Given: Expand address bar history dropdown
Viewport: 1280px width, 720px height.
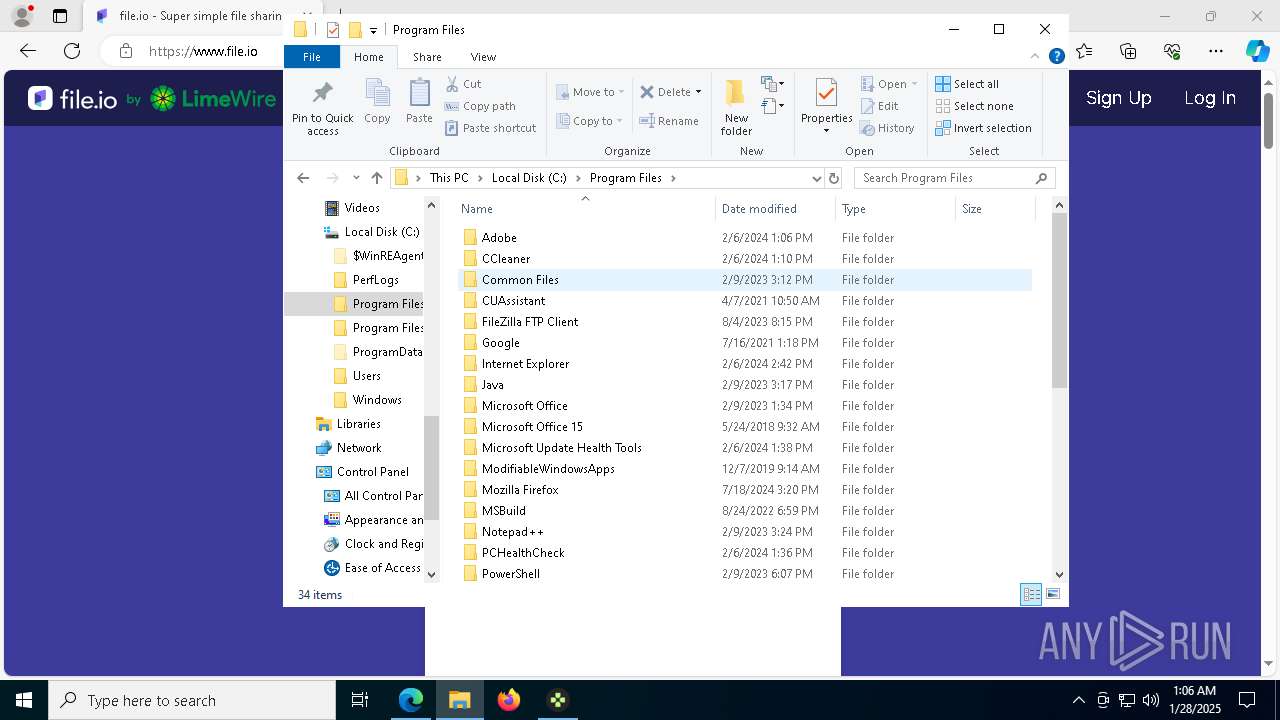Looking at the screenshot, I should pos(817,178).
